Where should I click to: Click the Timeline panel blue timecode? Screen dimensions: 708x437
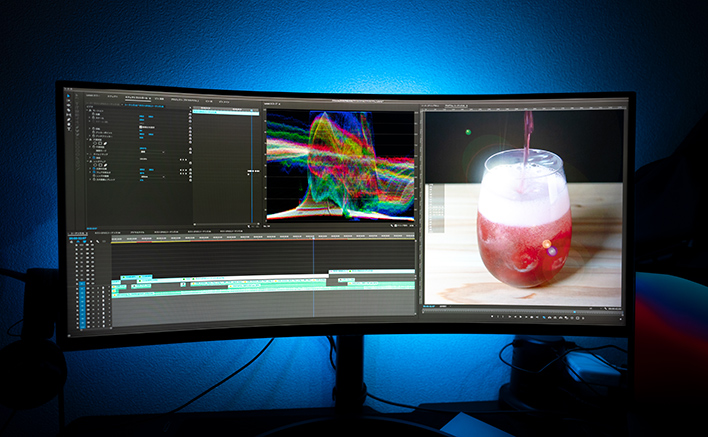coord(78,237)
